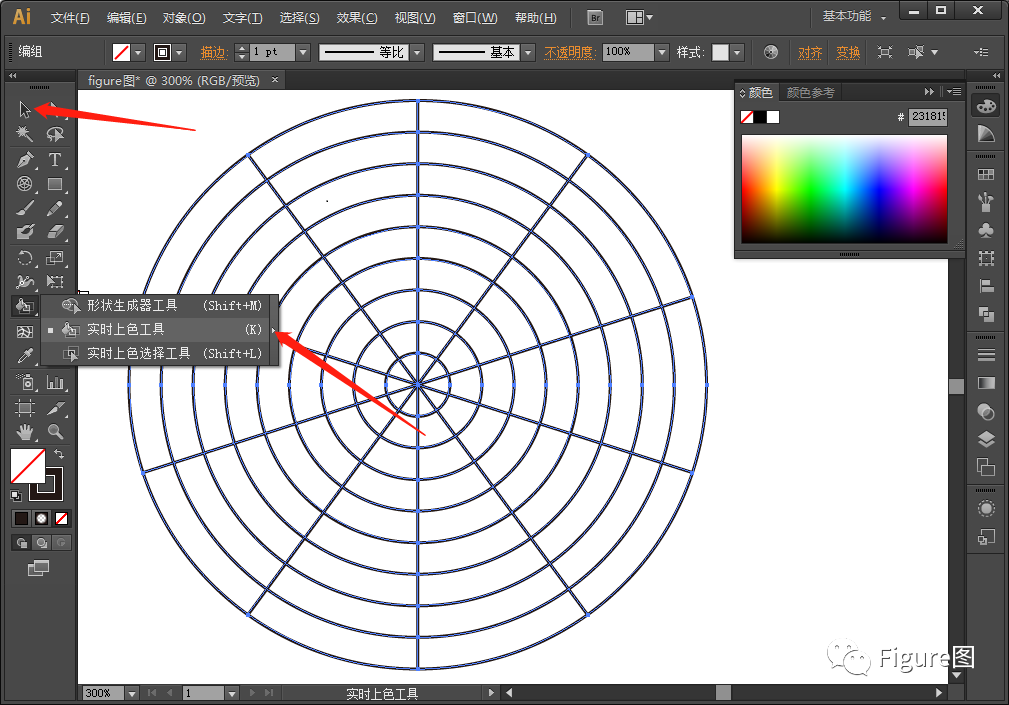Change screen mode button

38,568
